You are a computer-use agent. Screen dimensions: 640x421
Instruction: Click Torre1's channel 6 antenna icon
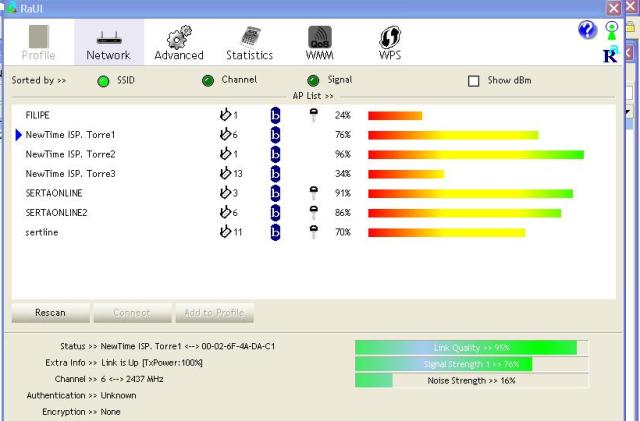click(x=225, y=134)
